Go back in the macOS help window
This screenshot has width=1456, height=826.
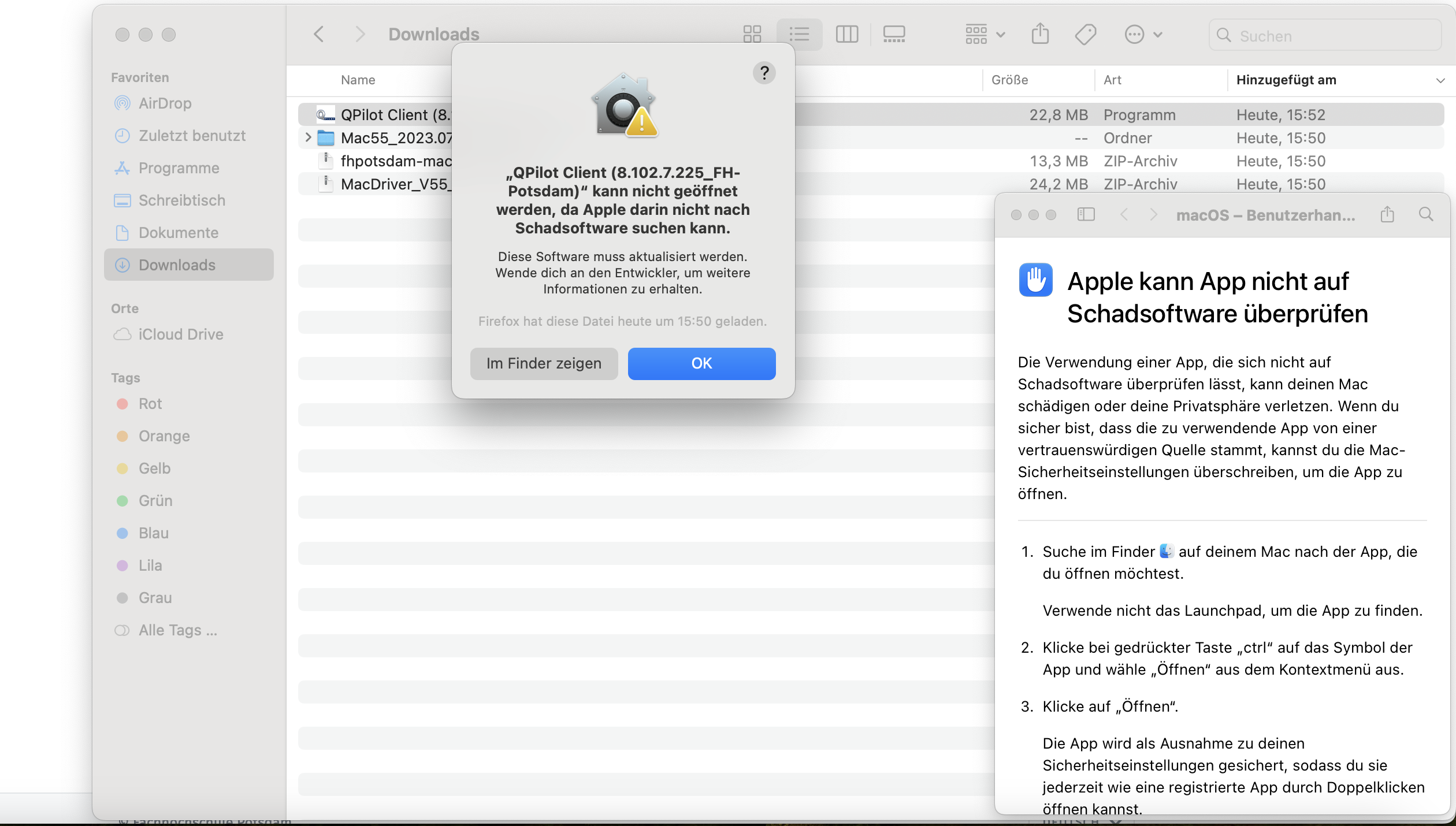coord(1124,215)
